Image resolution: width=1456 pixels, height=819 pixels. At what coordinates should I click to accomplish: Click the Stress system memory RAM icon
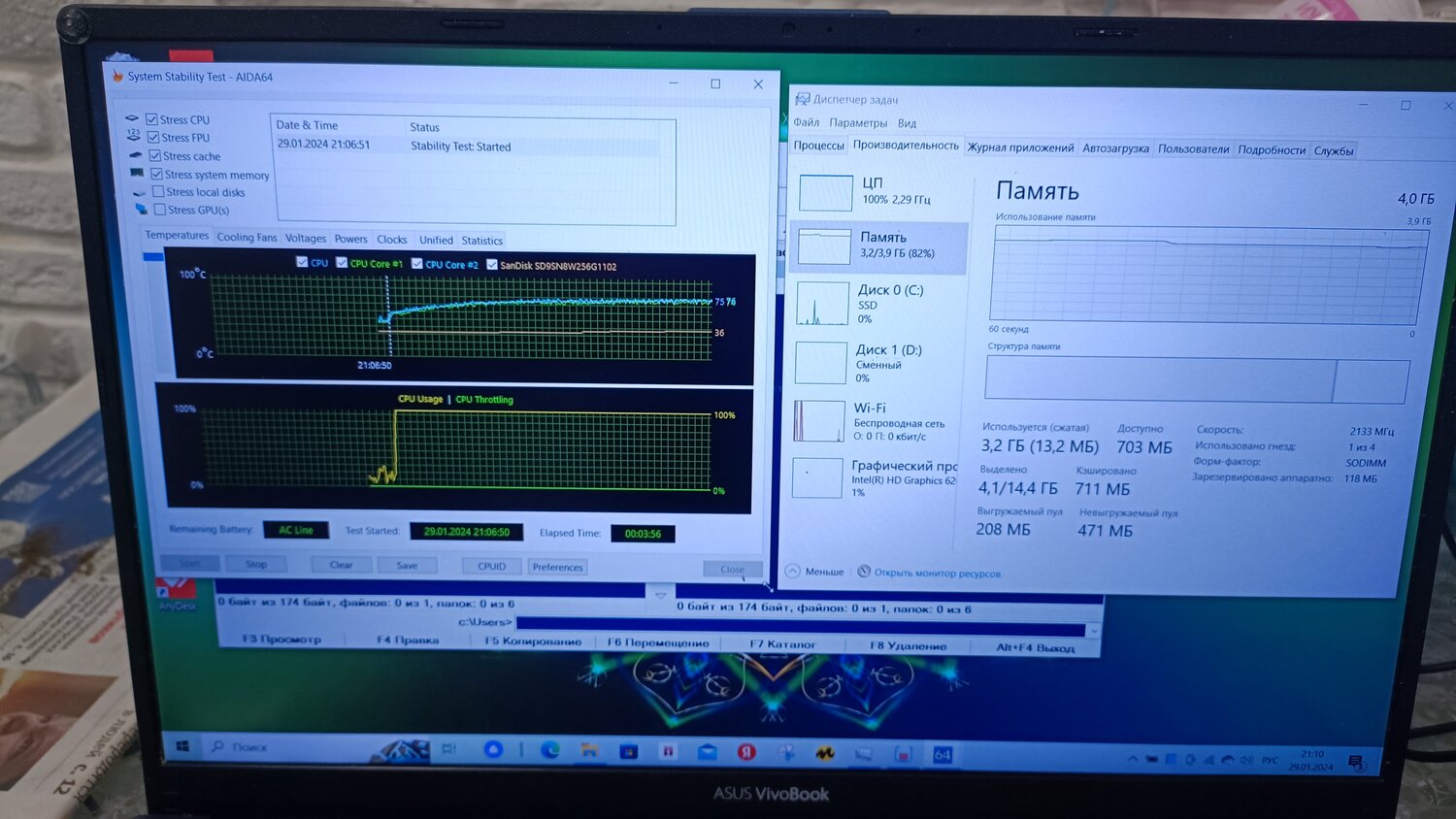pos(137,173)
